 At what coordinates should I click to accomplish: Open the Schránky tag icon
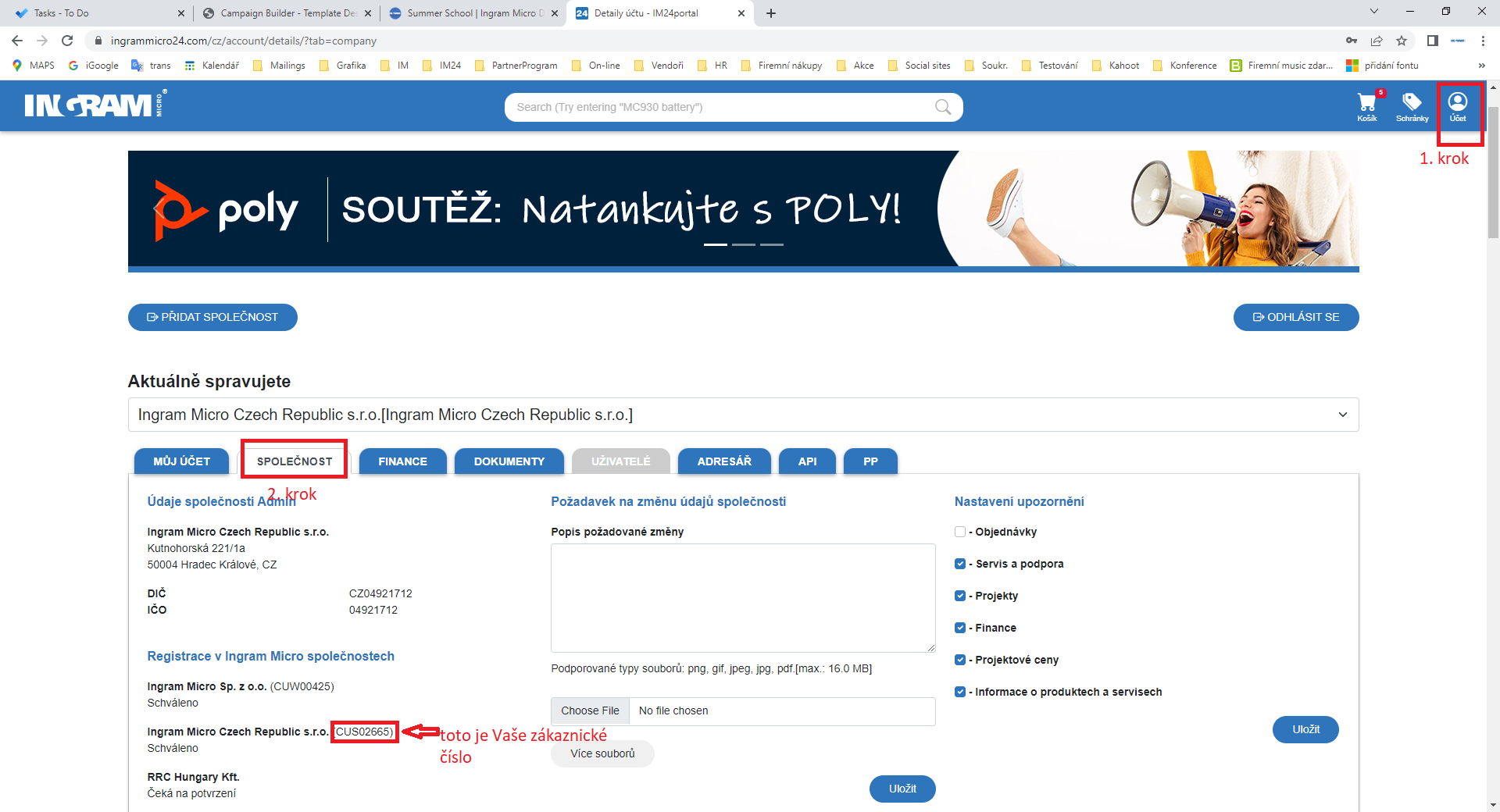coord(1412,107)
